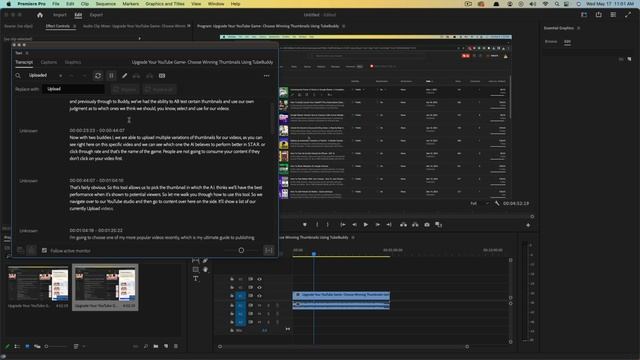Adjust the Text panel zoom slider handle
Screen dimensions: 640x360
point(241,250)
